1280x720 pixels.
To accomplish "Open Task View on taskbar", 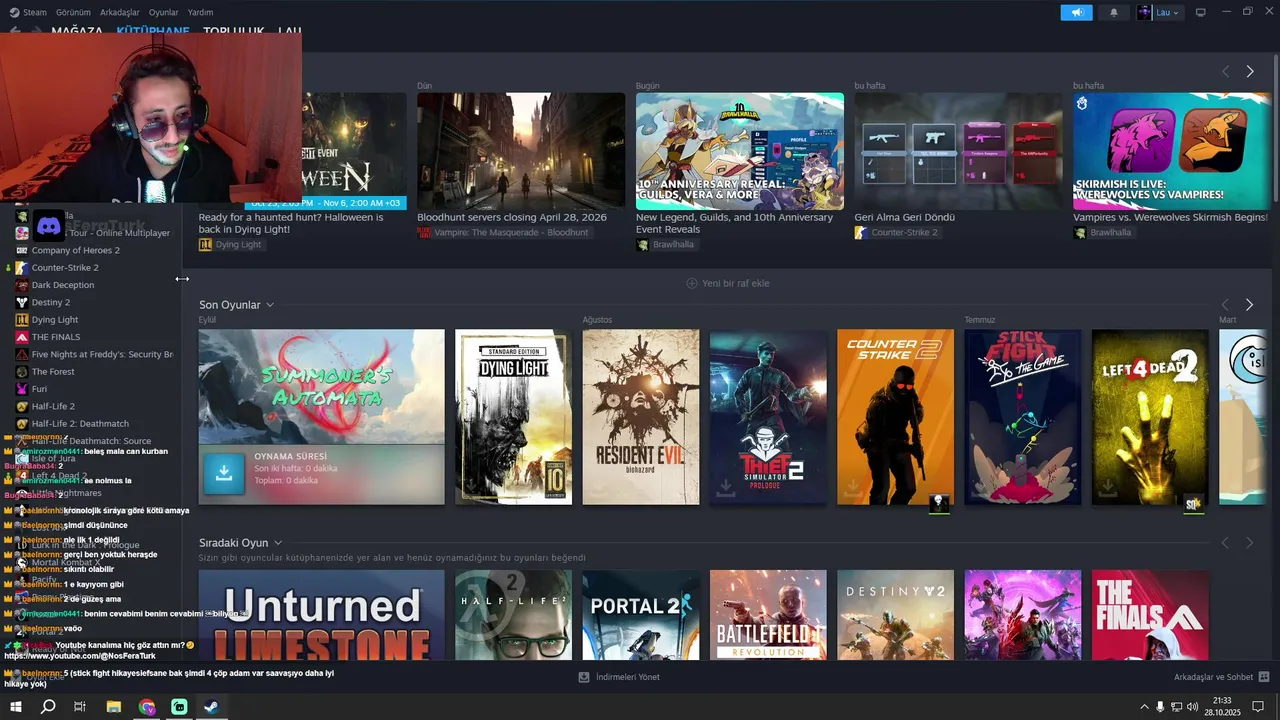I will point(80,707).
